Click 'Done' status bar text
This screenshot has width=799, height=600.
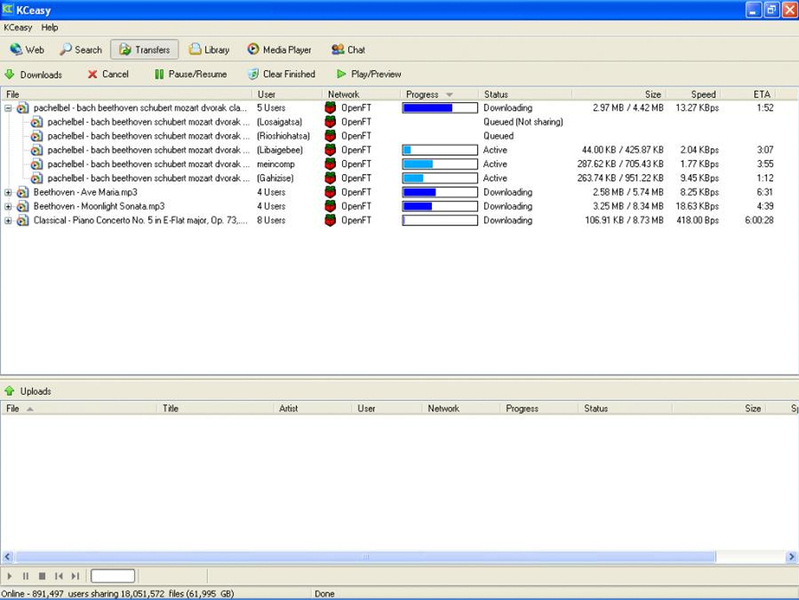click(325, 594)
